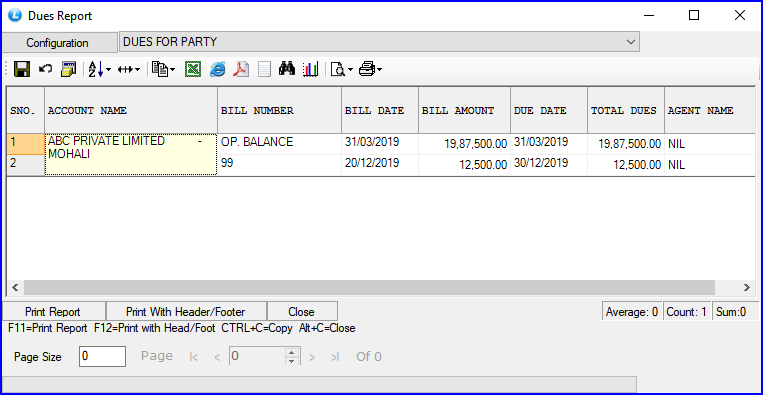Viewport: 763px width, 395px height.
Task: Export report to Excel icon
Action: coord(193,70)
